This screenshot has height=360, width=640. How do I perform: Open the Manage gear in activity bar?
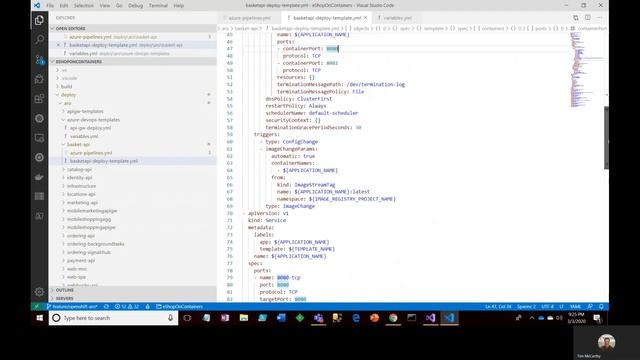pyautogui.click(x=39, y=292)
